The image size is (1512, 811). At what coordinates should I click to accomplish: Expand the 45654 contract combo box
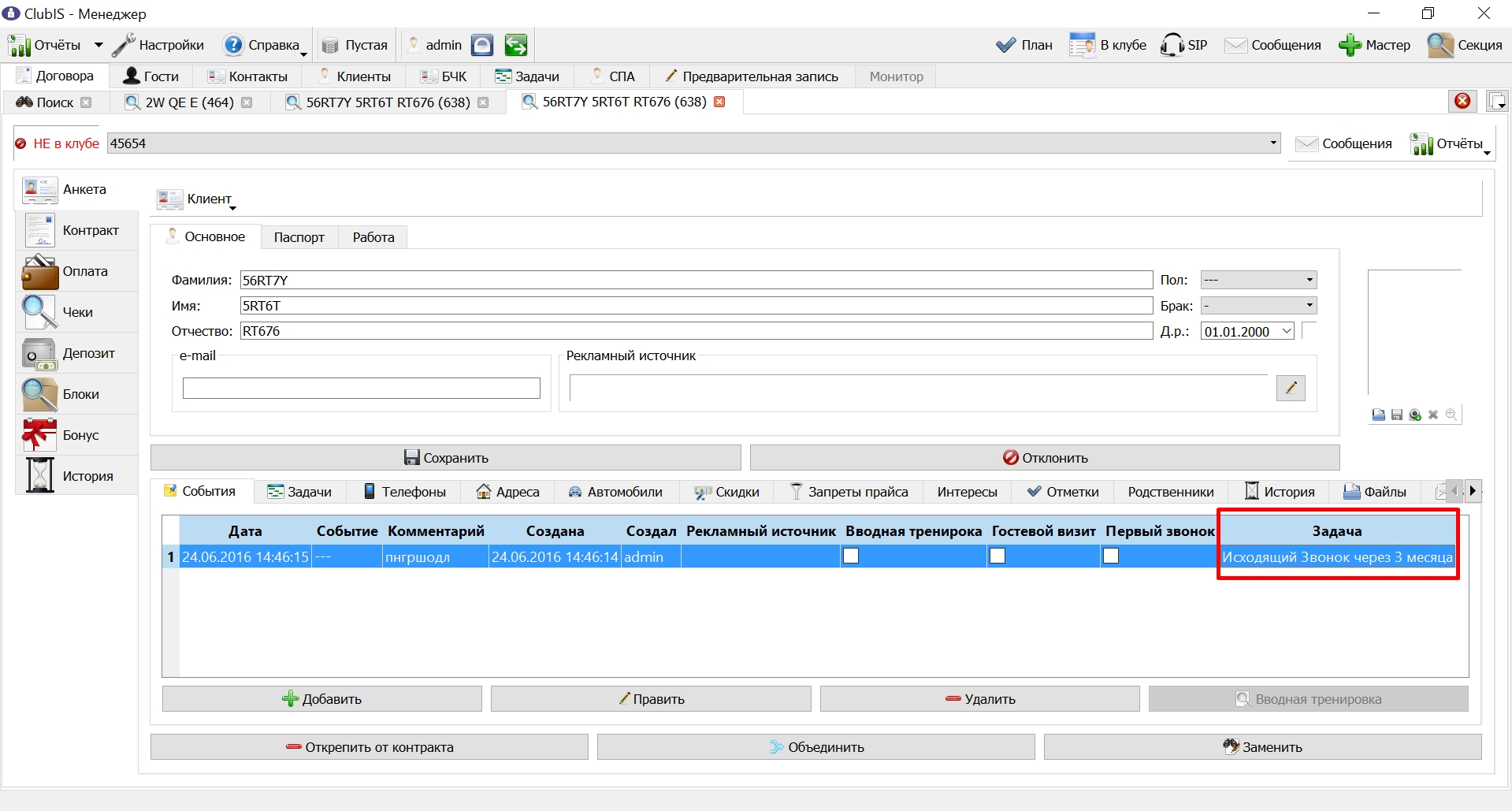click(x=1273, y=143)
